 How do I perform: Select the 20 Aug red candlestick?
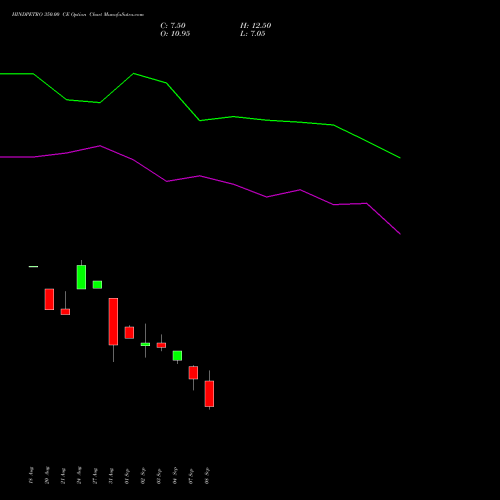[49, 299]
